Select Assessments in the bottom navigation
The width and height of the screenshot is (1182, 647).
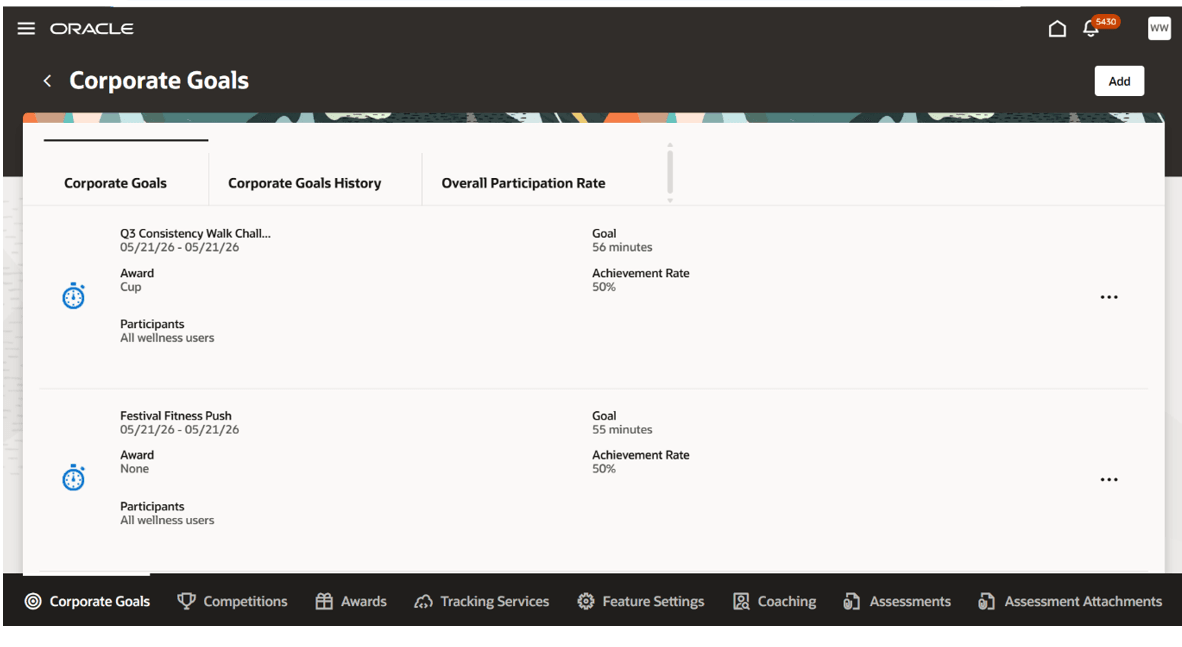[x=897, y=601]
